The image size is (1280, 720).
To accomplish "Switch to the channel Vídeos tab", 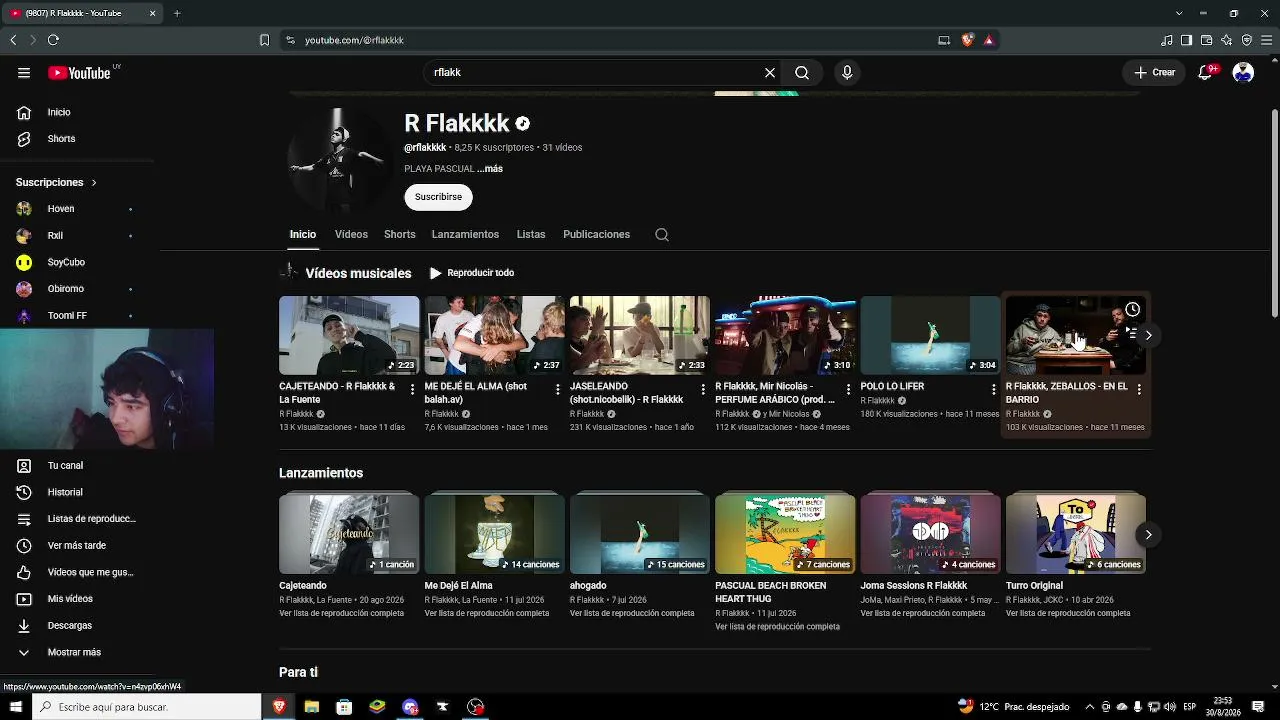I will point(351,235).
